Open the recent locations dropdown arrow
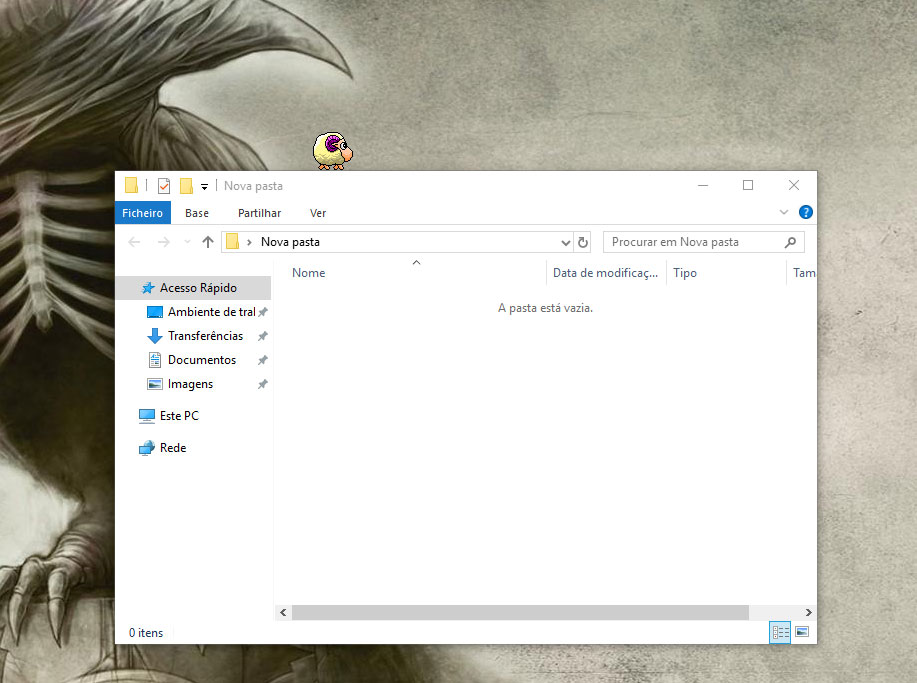This screenshot has height=683, width=917. click(187, 242)
